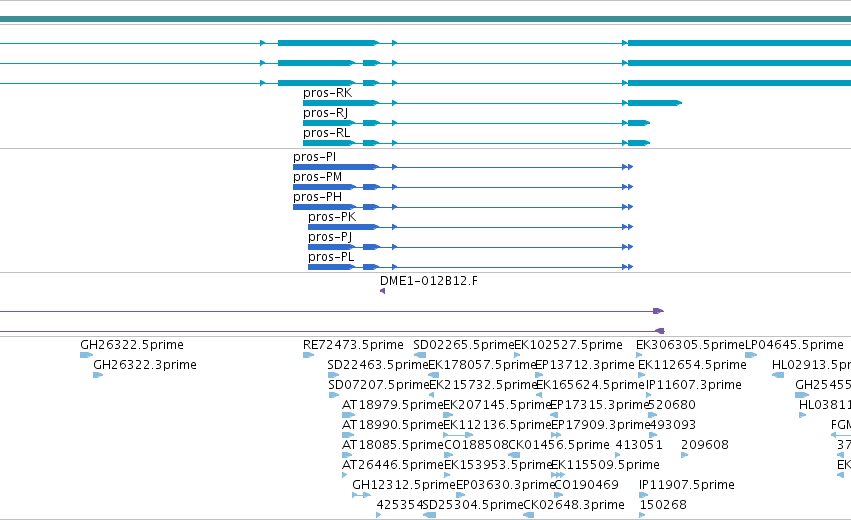Viewport: 851px width, 520px height.
Task: Click the small purple arrow under DME1-012B12.F
Action: [383, 291]
